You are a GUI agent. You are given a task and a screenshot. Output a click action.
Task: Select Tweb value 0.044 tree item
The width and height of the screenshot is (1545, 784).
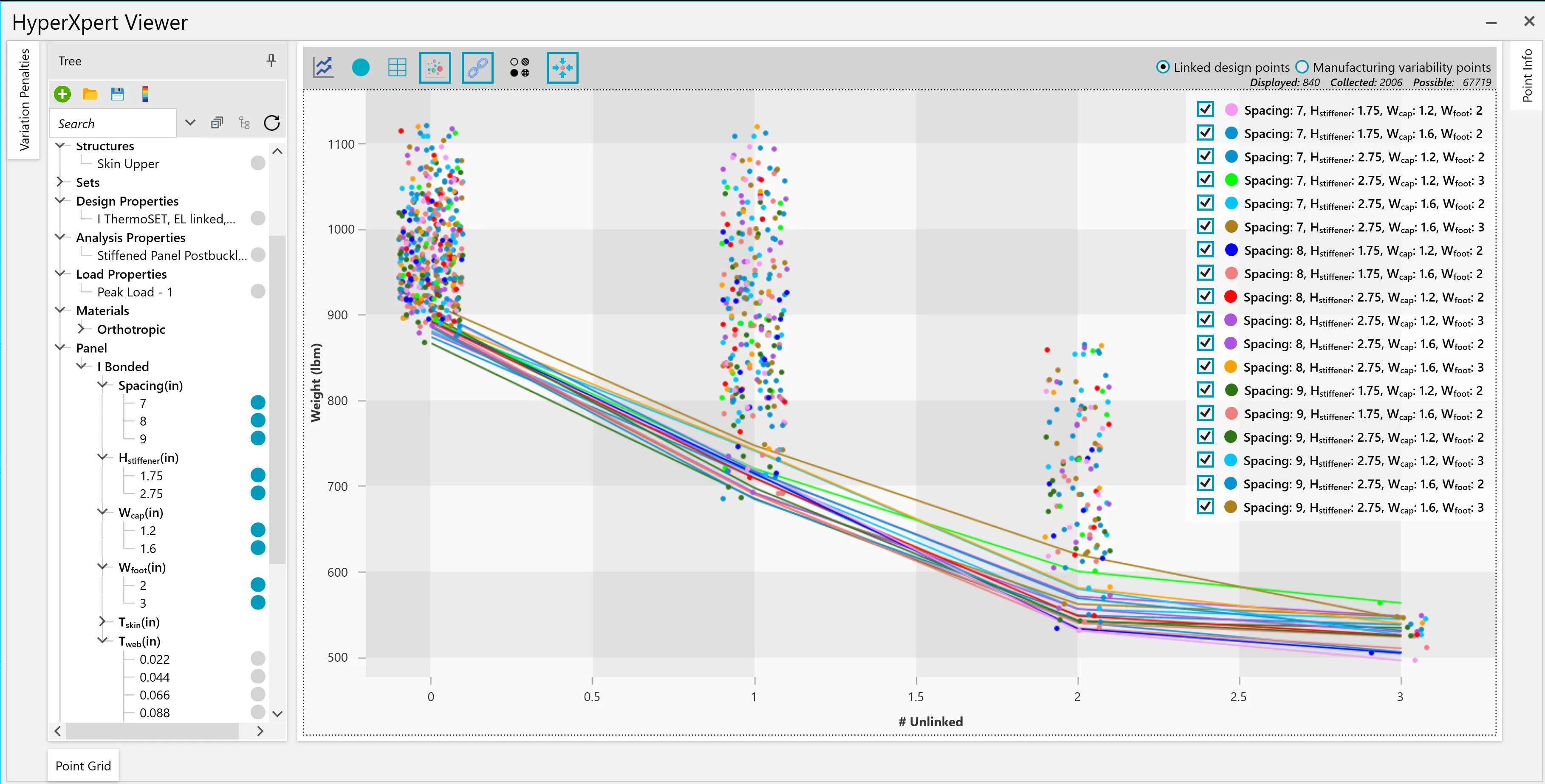155,677
